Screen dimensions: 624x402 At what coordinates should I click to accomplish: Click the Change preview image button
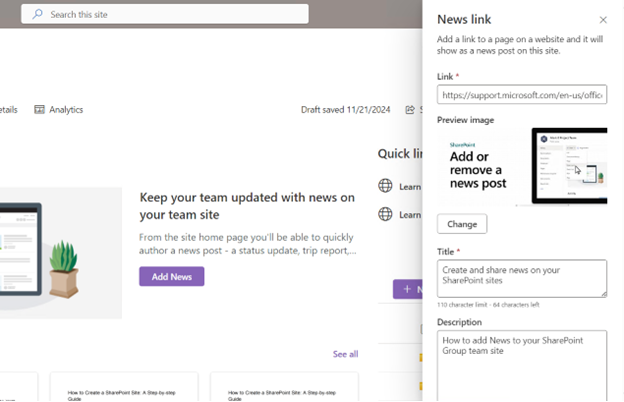pos(462,224)
